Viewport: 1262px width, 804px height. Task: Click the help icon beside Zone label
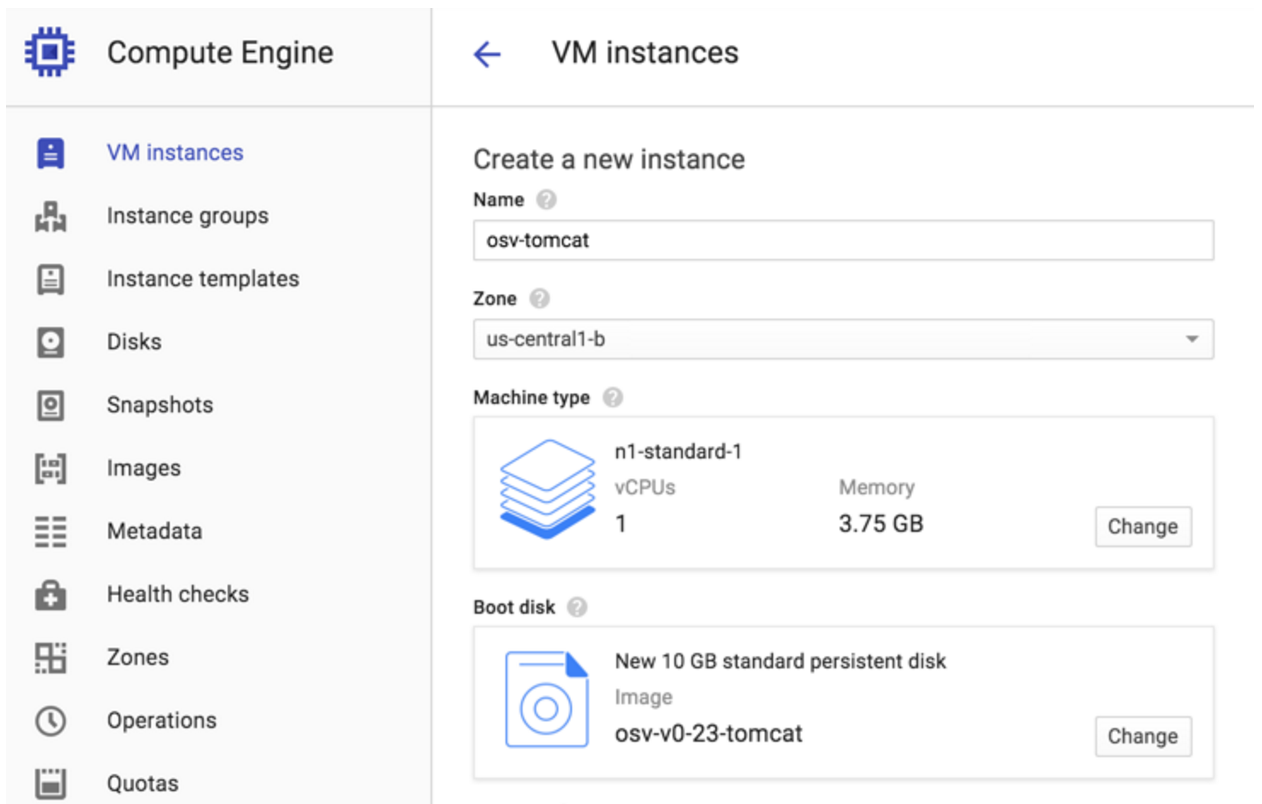point(540,299)
